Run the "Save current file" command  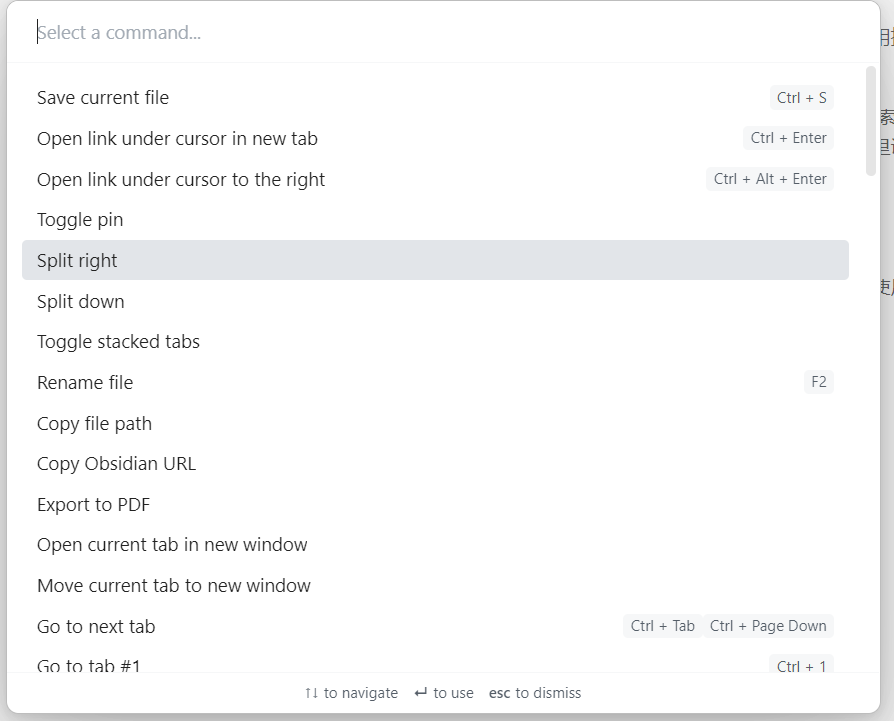pos(103,97)
